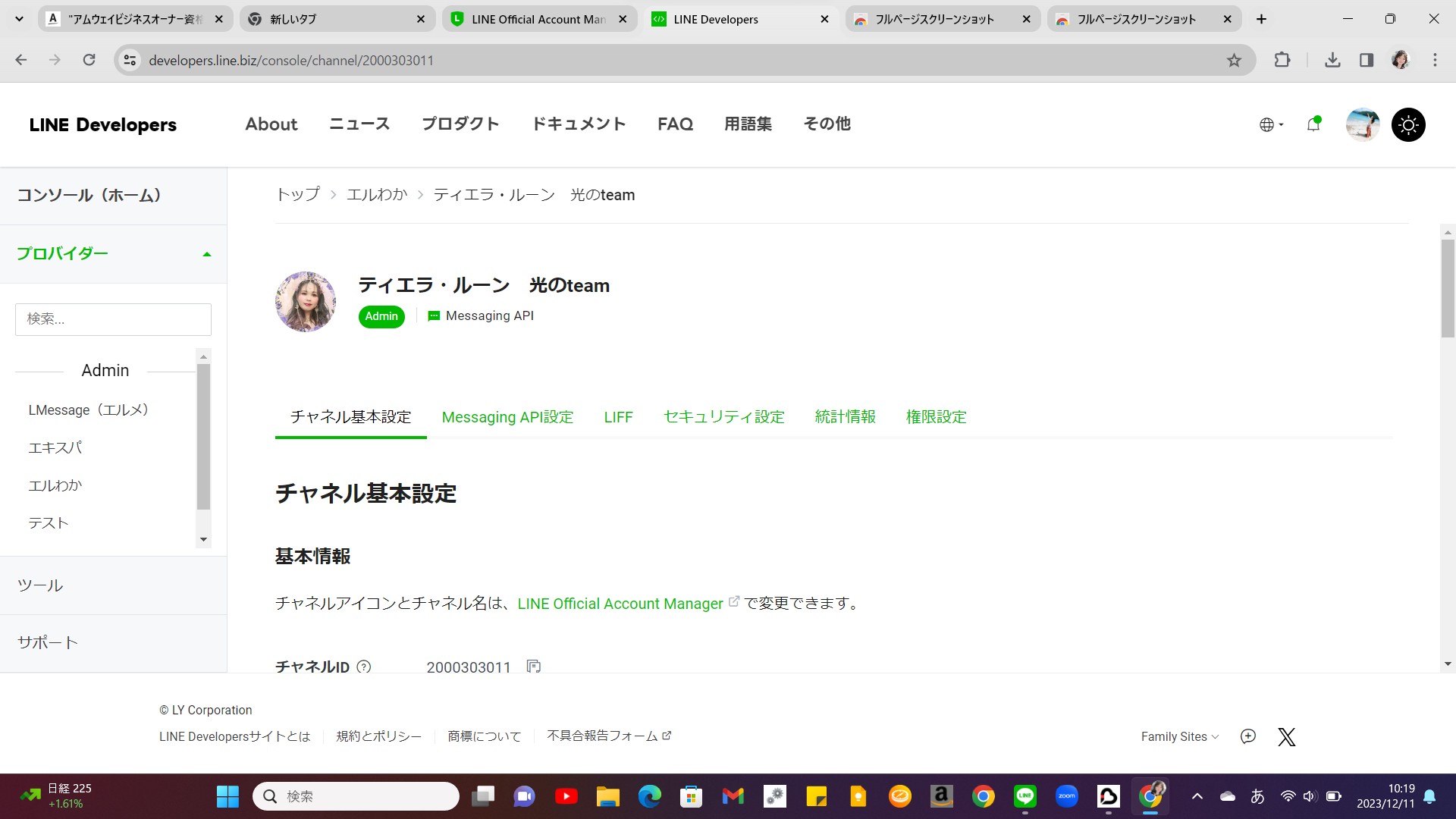Close the LINE Developers browser tab
The width and height of the screenshot is (1456, 819).
pos(824,19)
